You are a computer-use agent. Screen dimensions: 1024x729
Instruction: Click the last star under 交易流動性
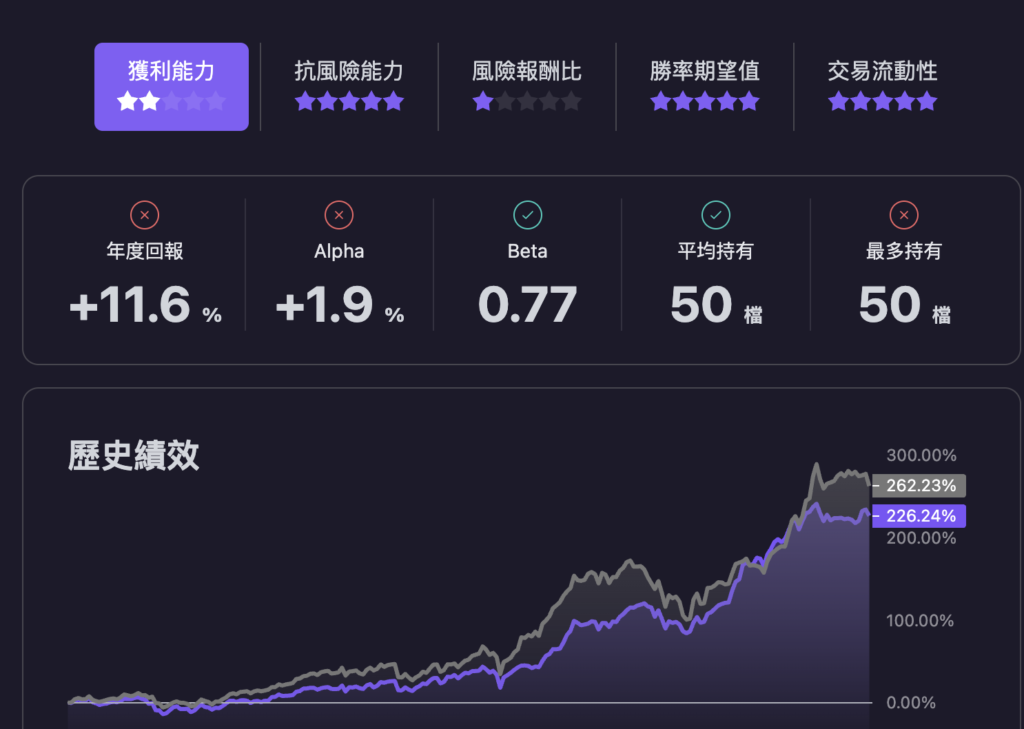928,101
